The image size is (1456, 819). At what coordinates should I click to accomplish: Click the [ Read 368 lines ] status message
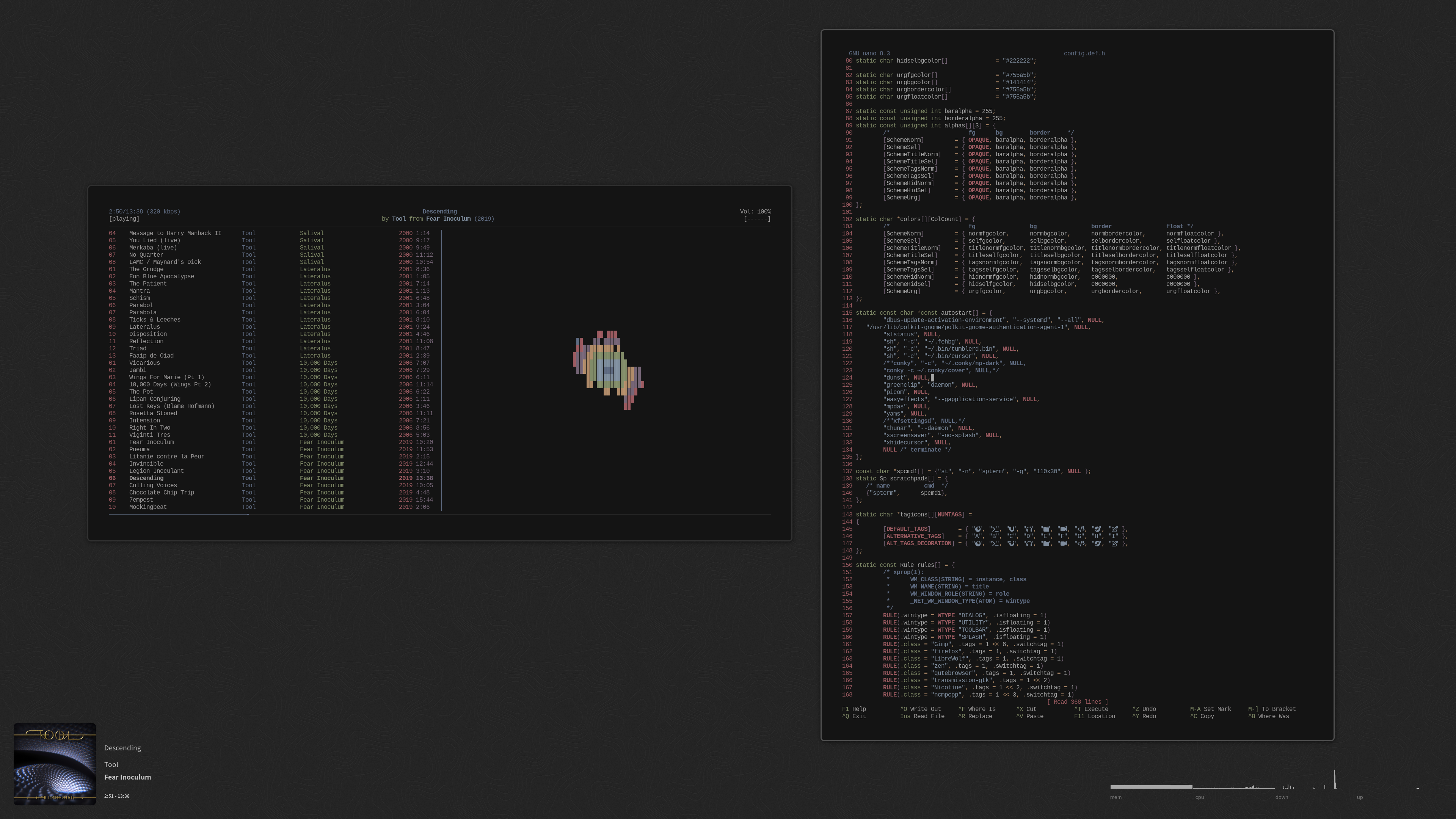point(1077,702)
